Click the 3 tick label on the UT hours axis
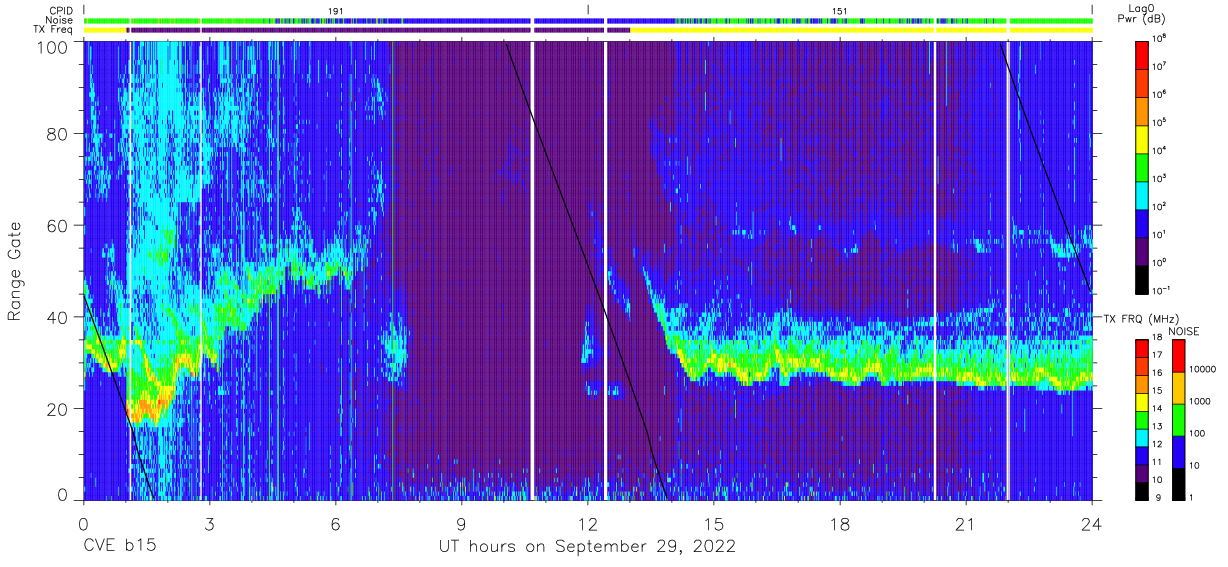This screenshot has height=567, width=1228. (x=210, y=523)
